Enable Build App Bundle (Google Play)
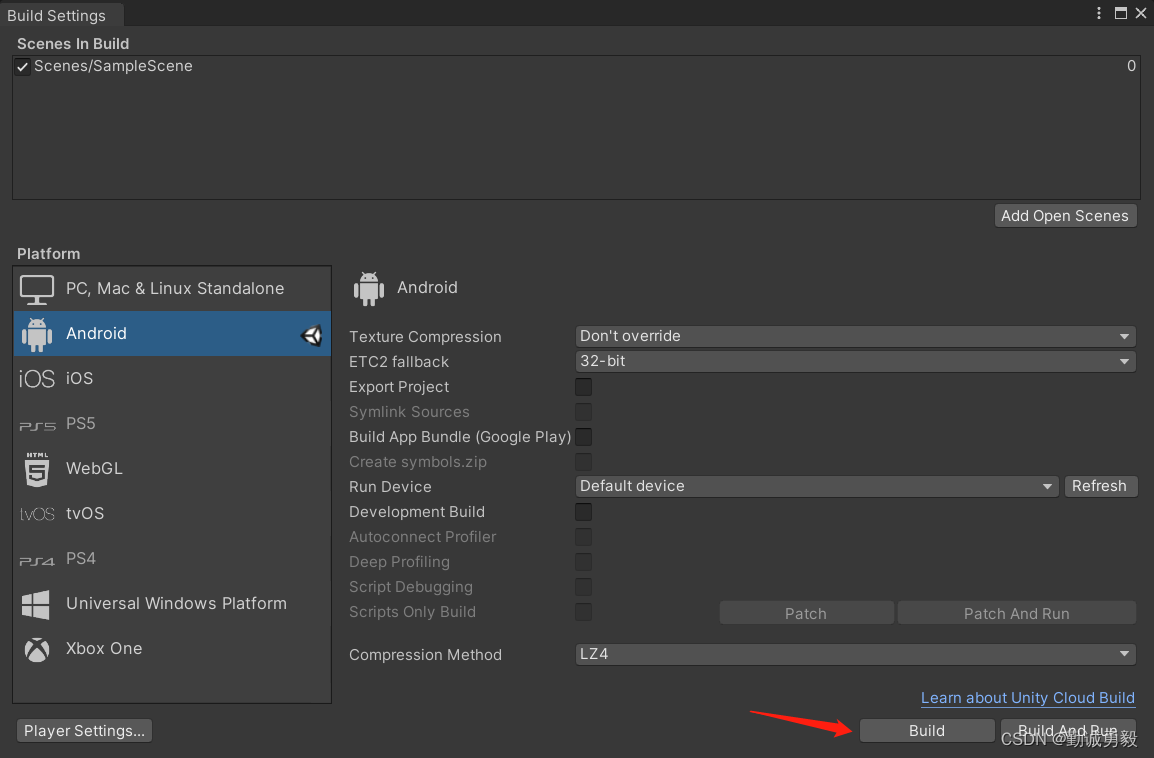 tap(584, 437)
